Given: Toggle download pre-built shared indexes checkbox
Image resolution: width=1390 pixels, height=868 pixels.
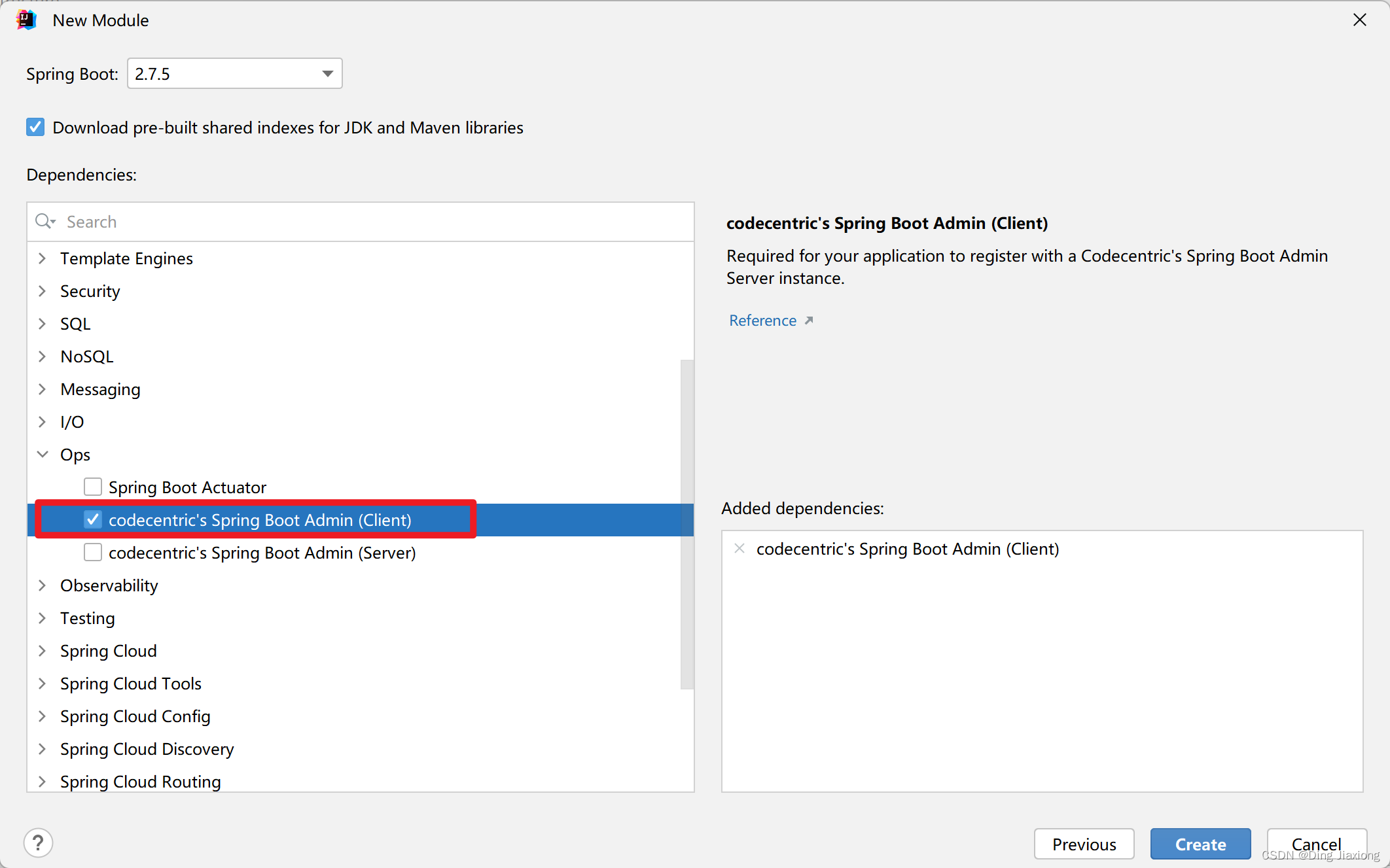Looking at the screenshot, I should pos(35,127).
